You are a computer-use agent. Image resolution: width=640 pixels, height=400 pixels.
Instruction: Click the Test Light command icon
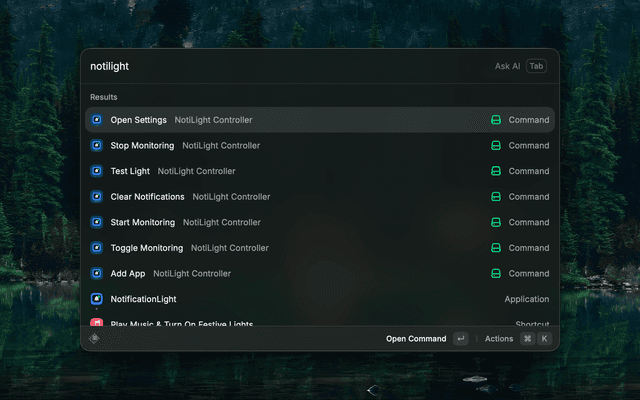coord(97,171)
